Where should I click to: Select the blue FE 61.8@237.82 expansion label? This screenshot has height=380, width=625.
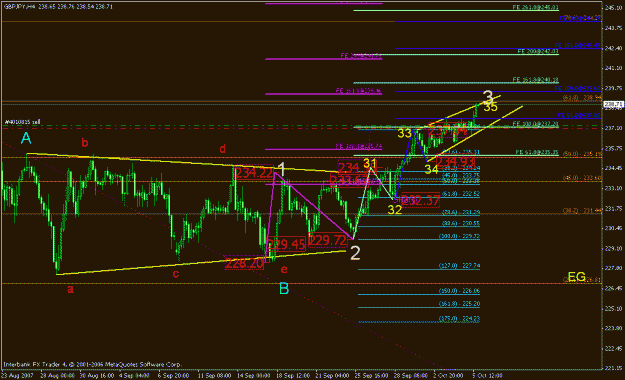pos(579,115)
